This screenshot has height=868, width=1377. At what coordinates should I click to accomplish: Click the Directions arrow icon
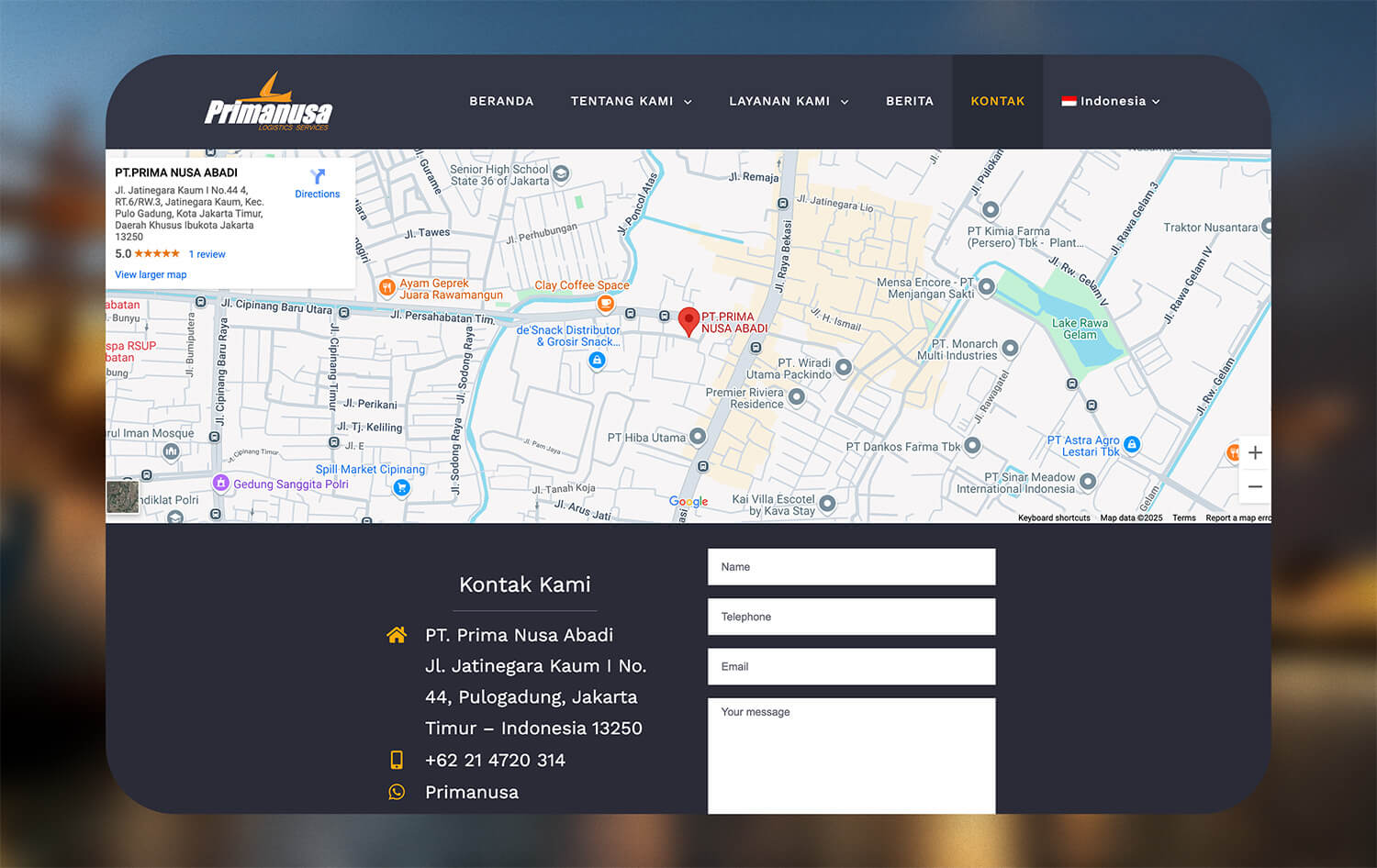(318, 176)
